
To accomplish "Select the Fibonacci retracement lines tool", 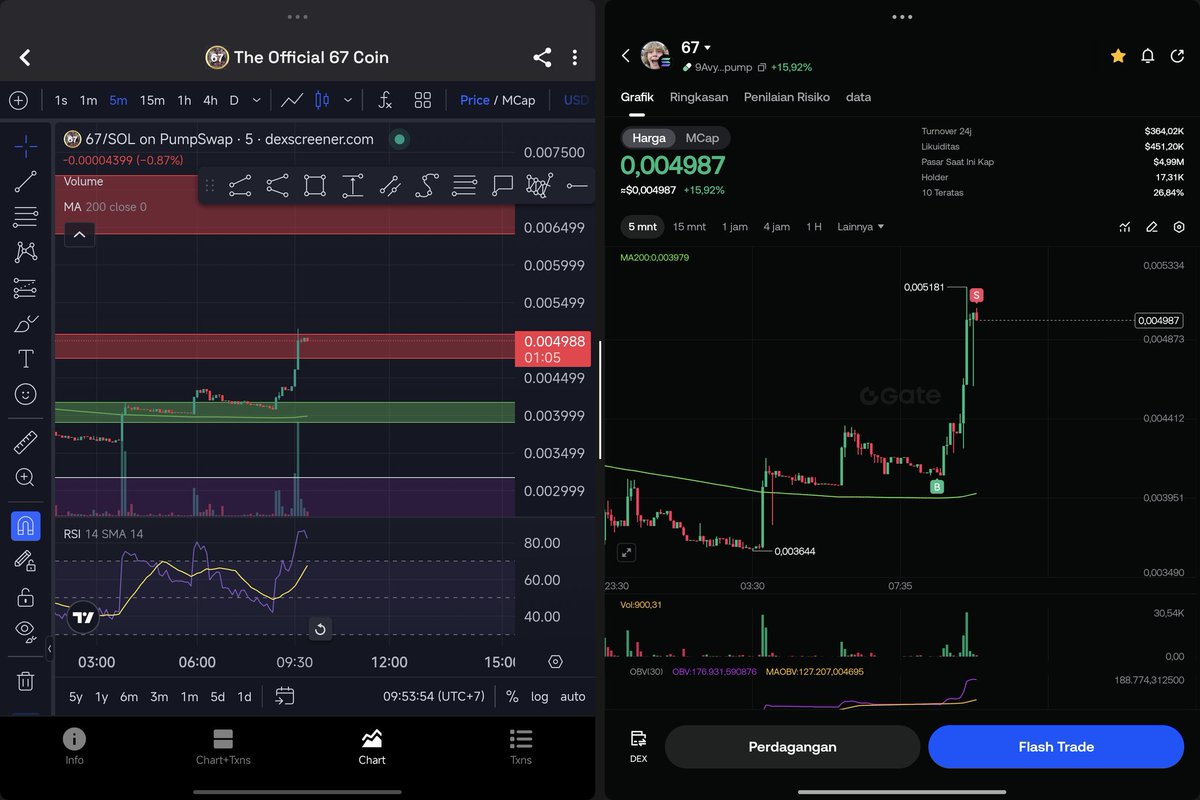I will tap(26, 217).
